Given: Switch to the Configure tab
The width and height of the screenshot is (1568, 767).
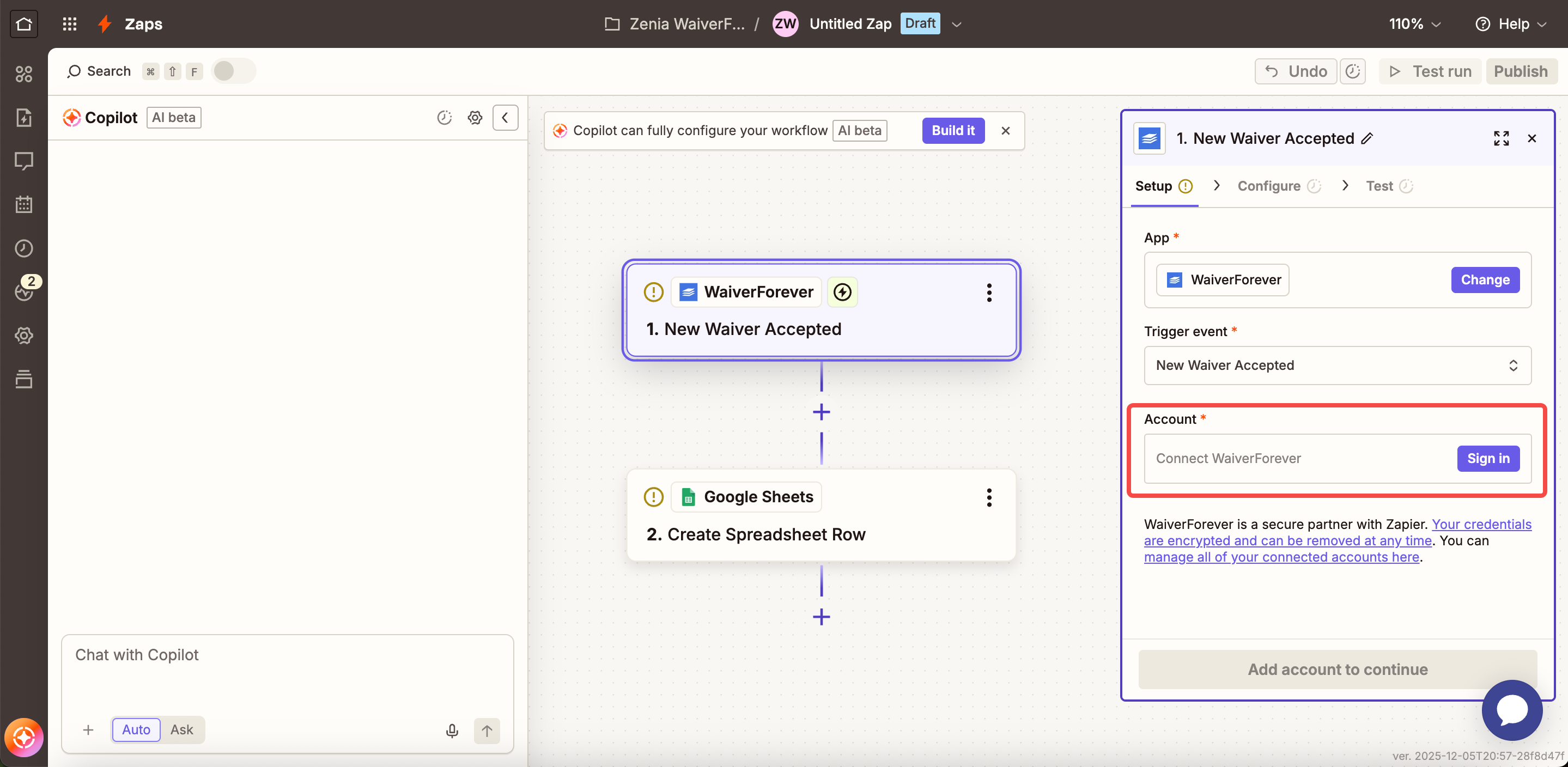Looking at the screenshot, I should click(1268, 186).
